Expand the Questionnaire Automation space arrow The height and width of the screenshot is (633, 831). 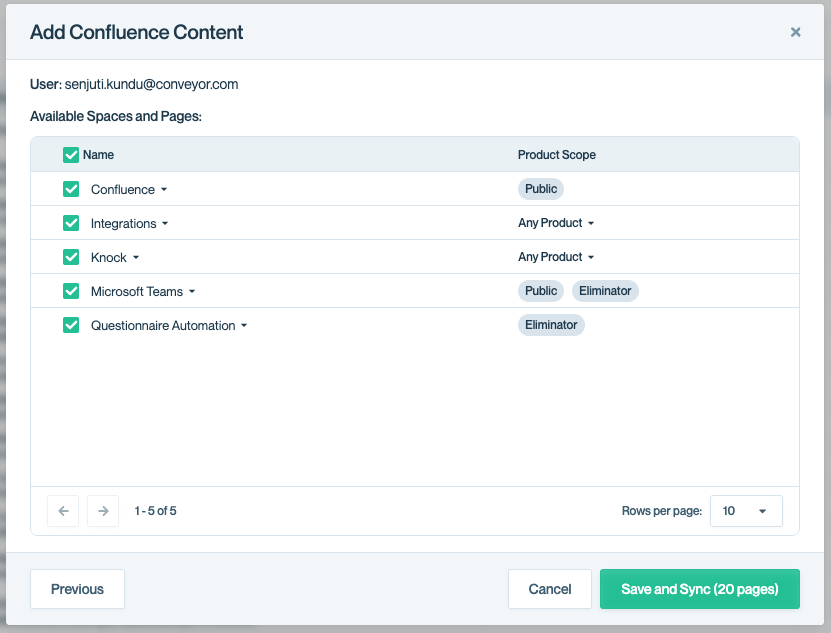point(244,326)
